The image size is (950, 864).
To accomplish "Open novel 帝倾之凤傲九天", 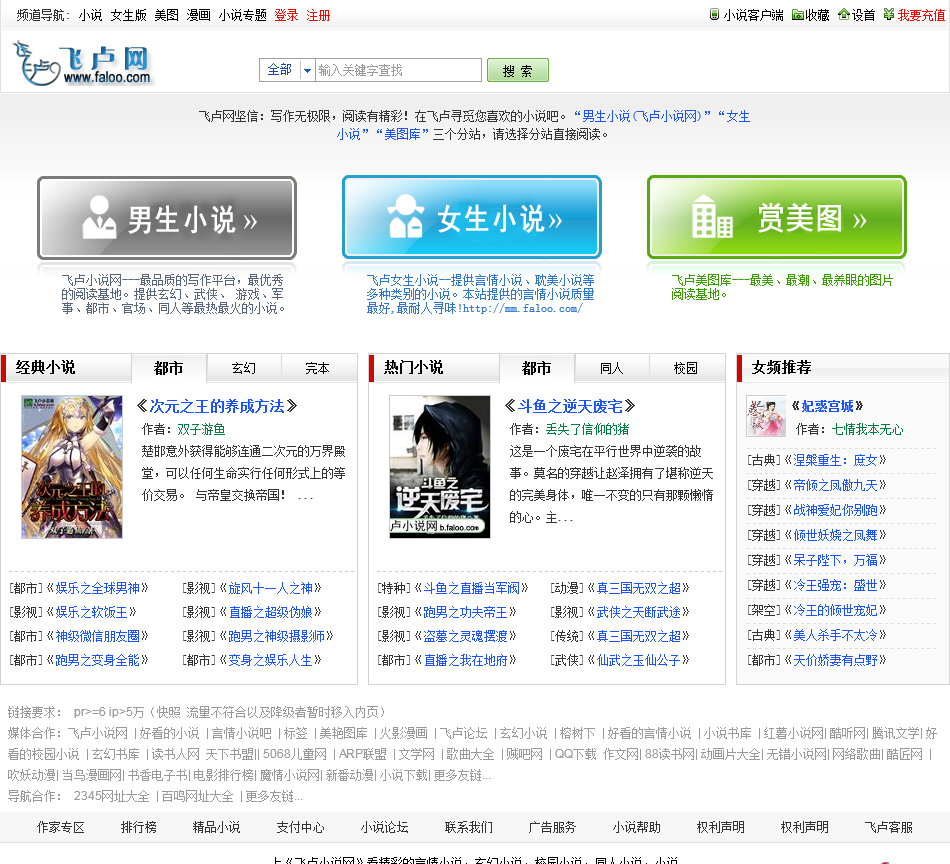I will pos(835,485).
